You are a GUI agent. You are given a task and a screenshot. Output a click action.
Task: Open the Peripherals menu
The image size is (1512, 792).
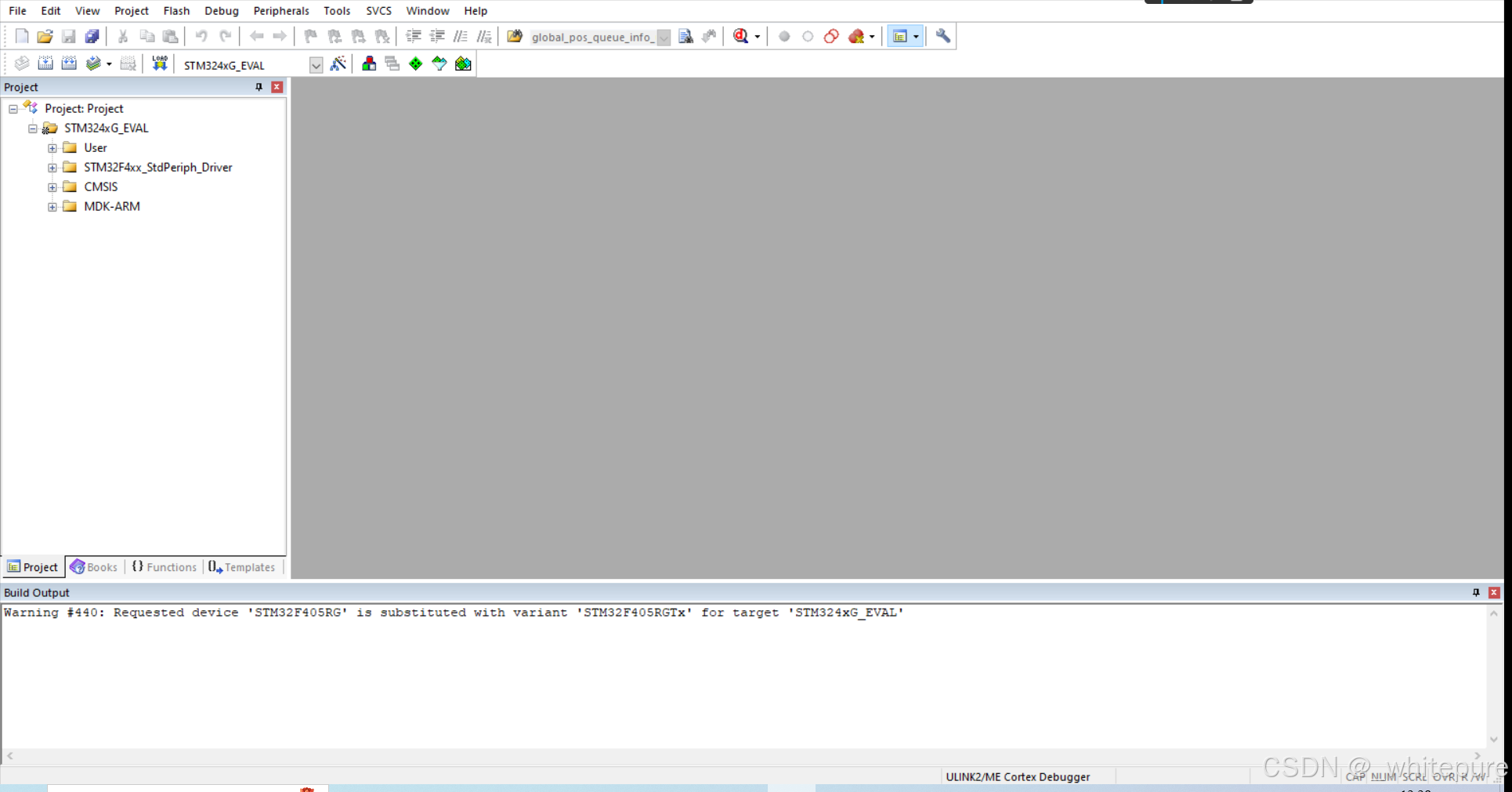click(x=281, y=11)
